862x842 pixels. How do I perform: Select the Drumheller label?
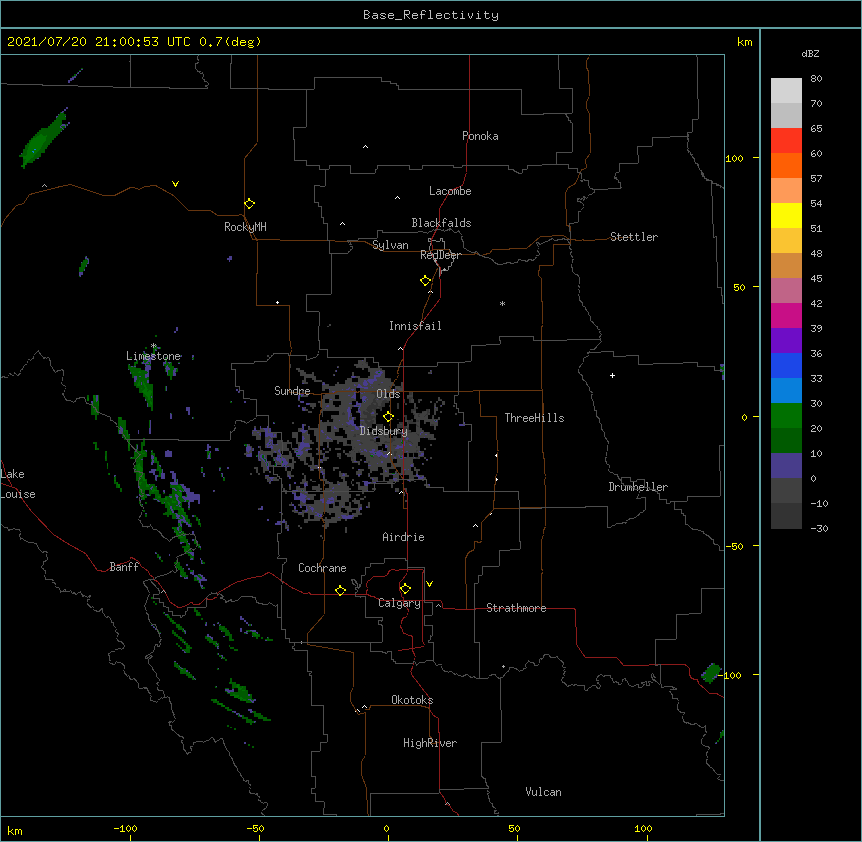[x=638, y=487]
